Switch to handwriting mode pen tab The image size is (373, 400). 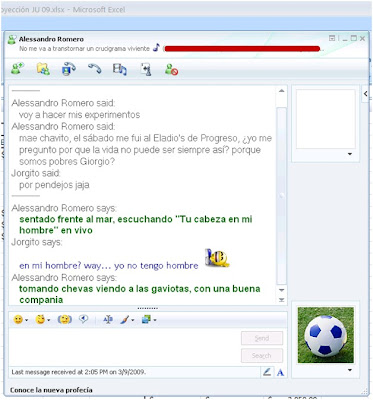coord(267,372)
